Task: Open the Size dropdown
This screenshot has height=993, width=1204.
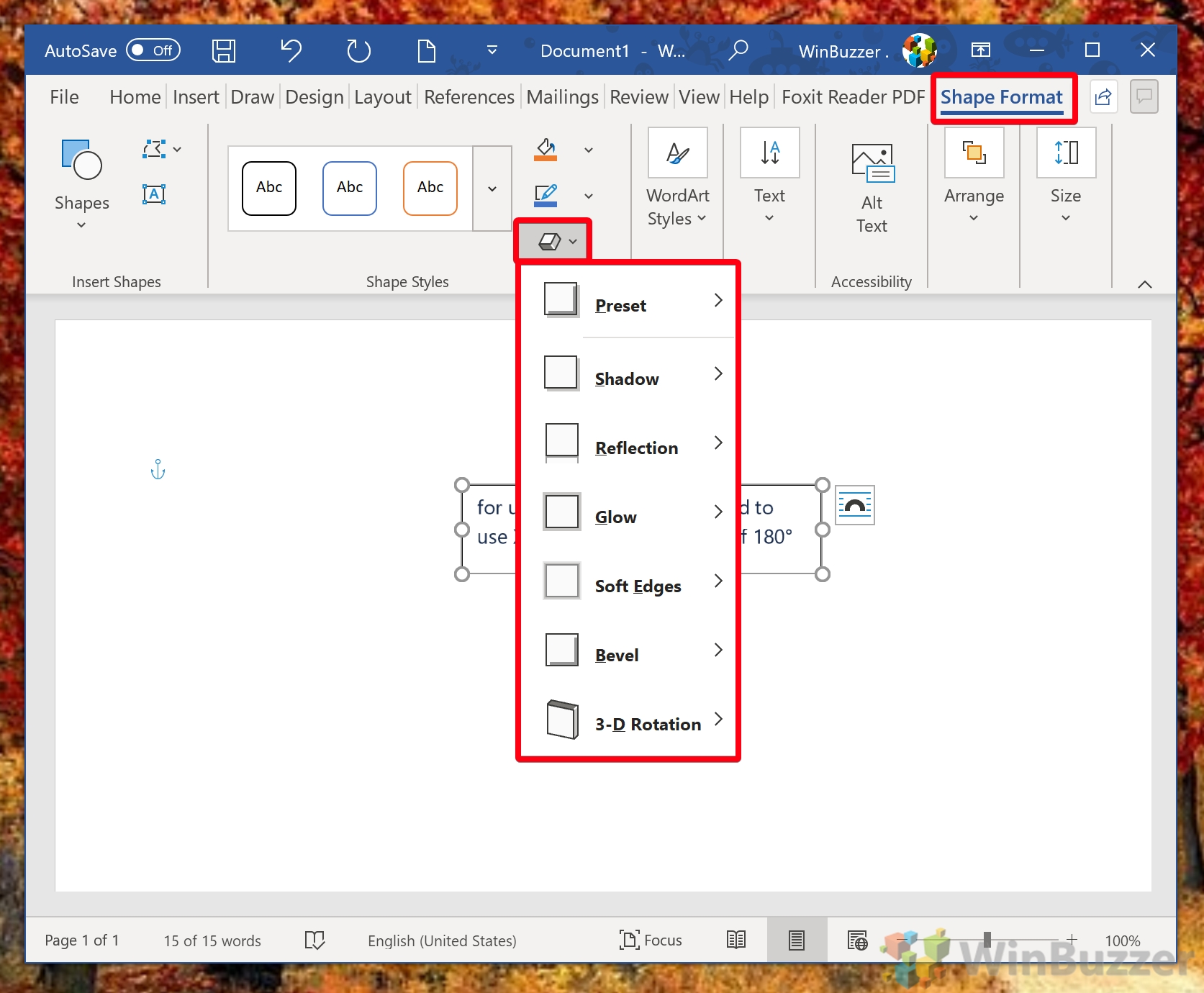Action: point(1066,177)
